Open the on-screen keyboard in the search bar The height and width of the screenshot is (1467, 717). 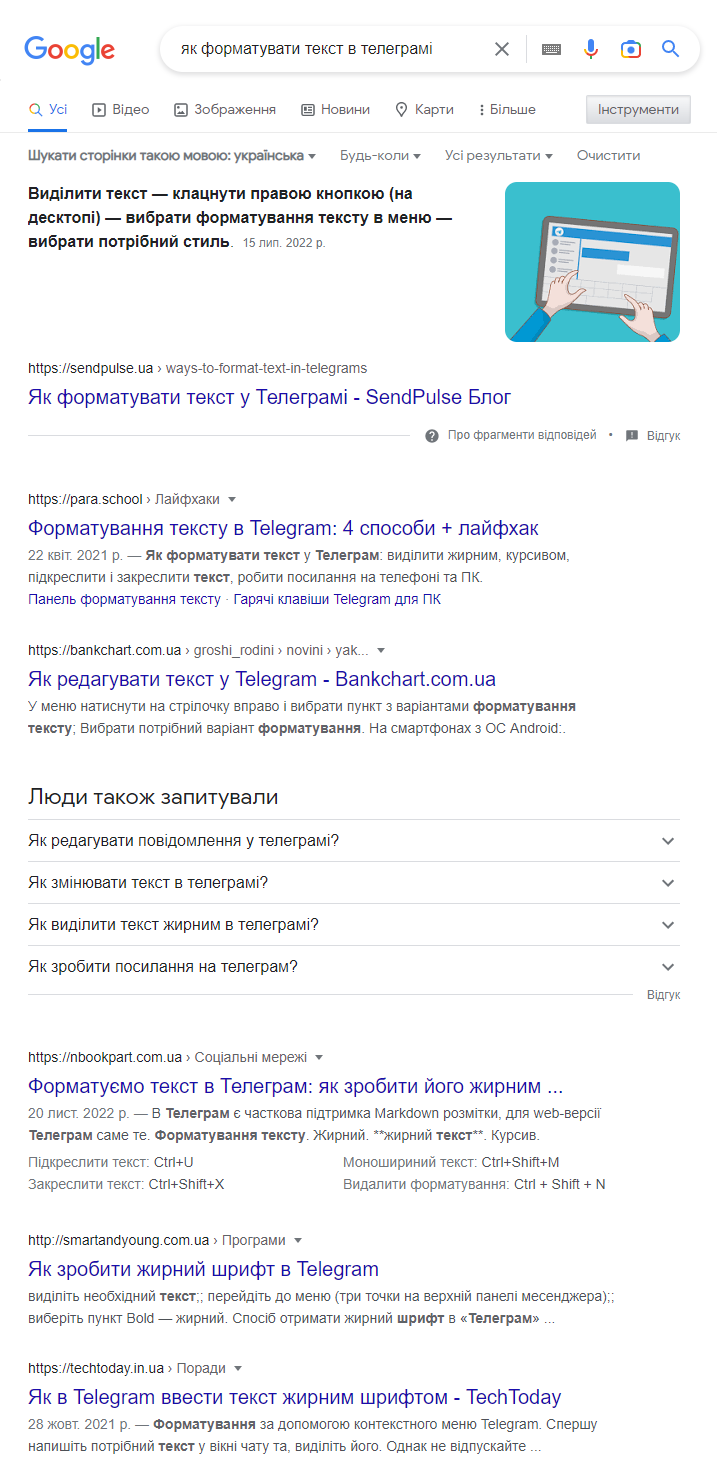click(551, 48)
